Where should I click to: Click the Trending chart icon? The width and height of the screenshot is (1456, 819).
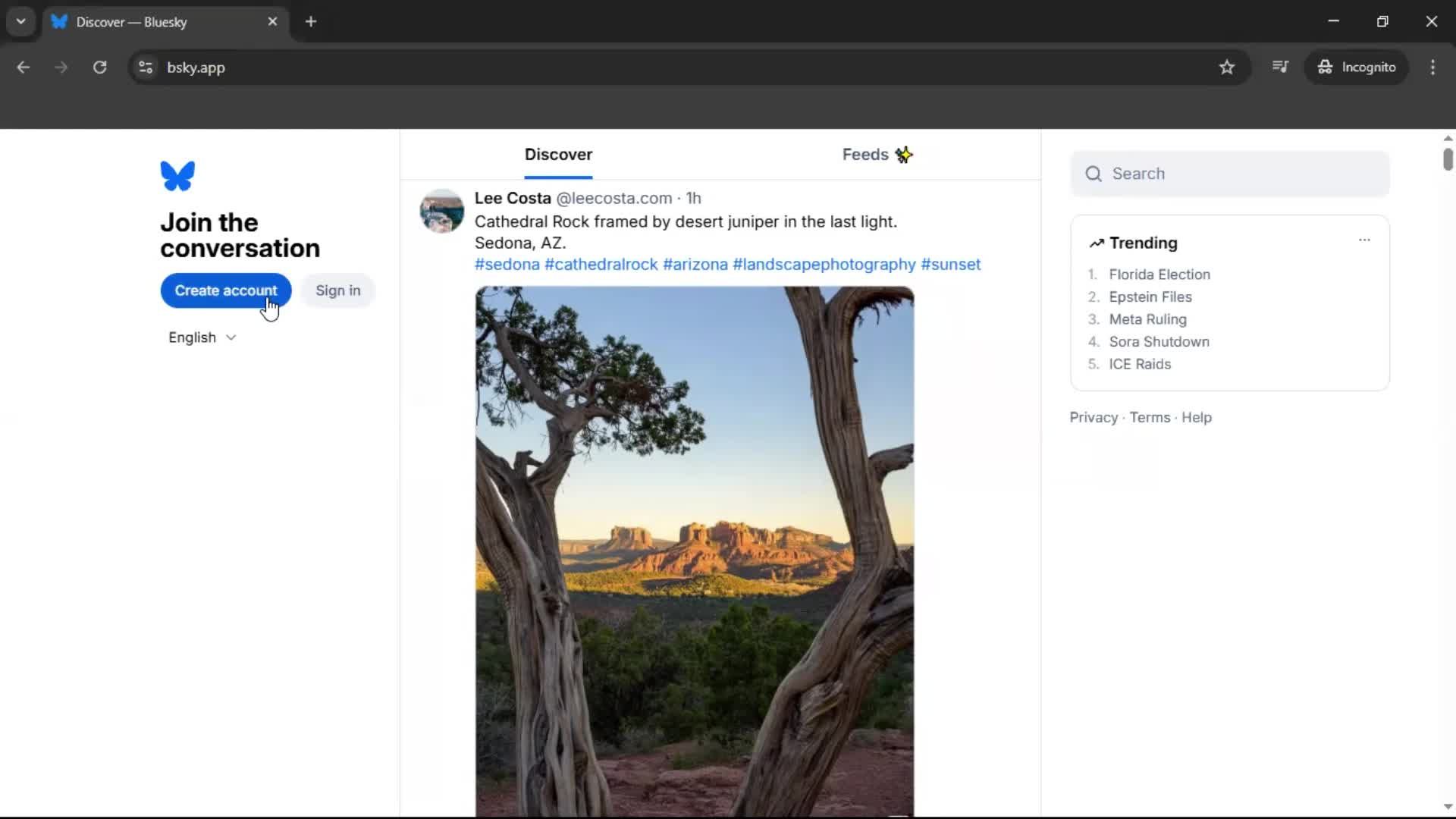1097,243
